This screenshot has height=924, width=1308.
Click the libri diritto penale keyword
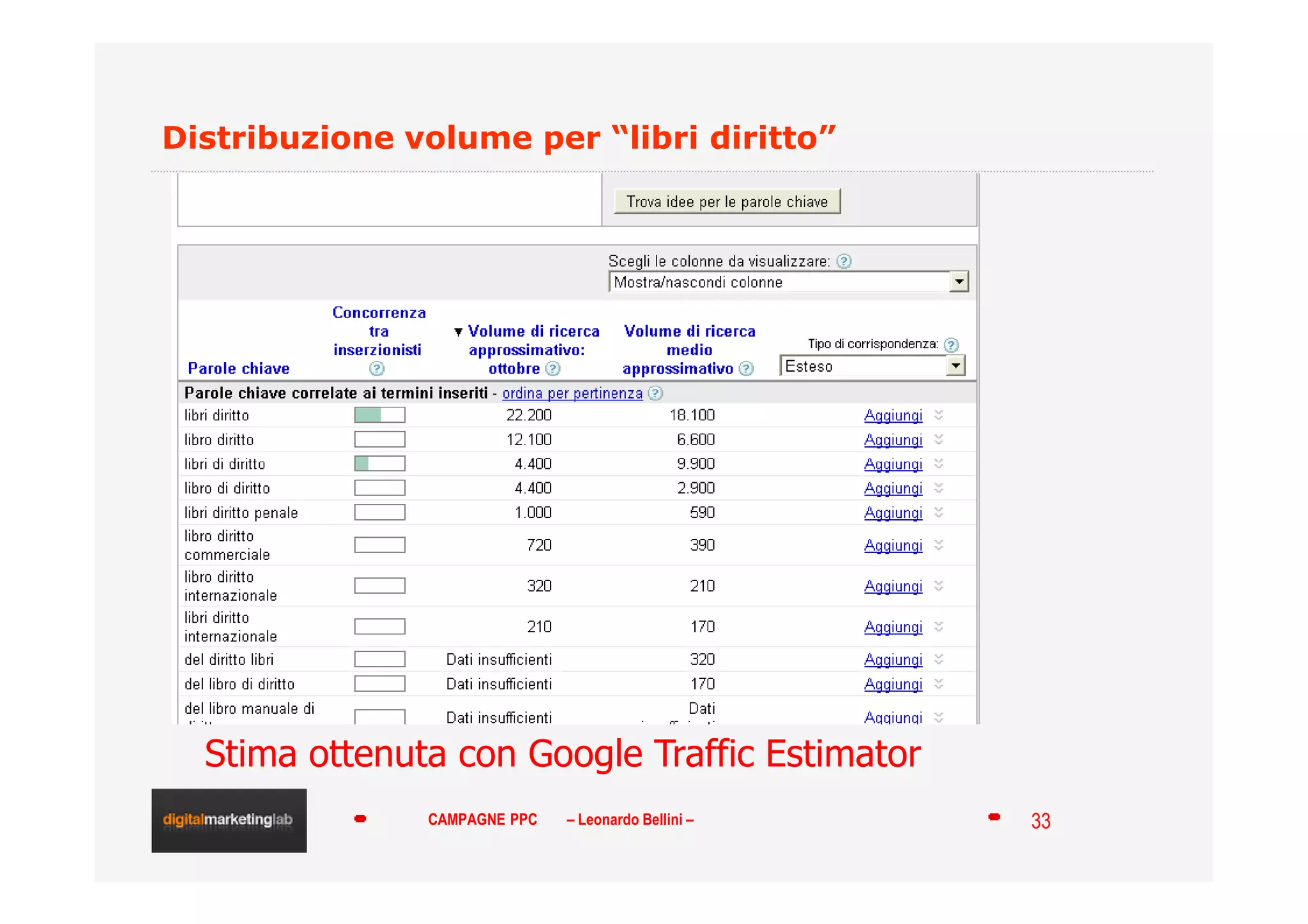click(x=241, y=513)
